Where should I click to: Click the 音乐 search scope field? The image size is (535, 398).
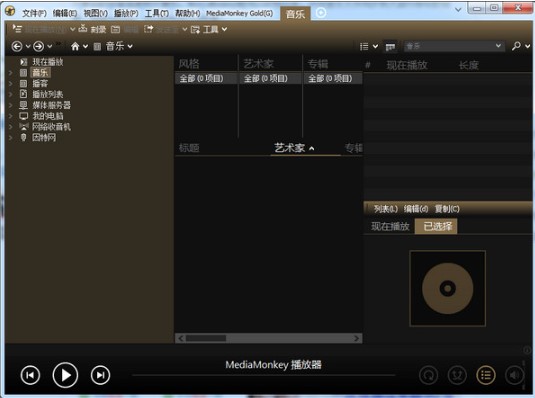[454, 46]
